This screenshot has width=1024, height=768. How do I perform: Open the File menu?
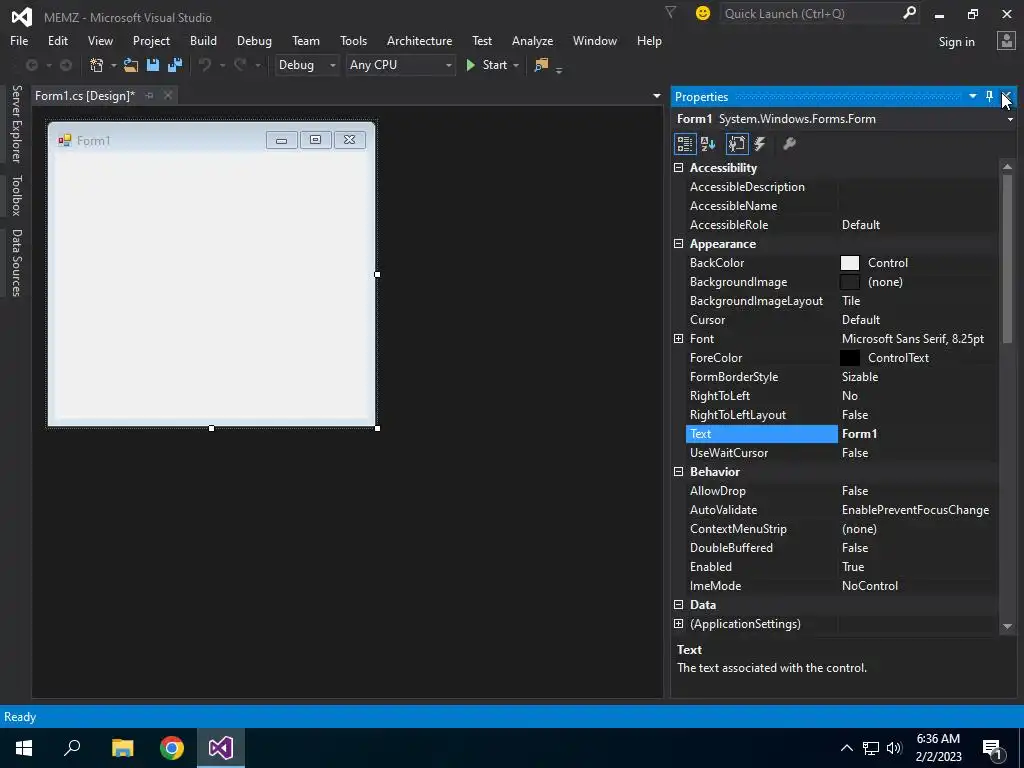[19, 40]
